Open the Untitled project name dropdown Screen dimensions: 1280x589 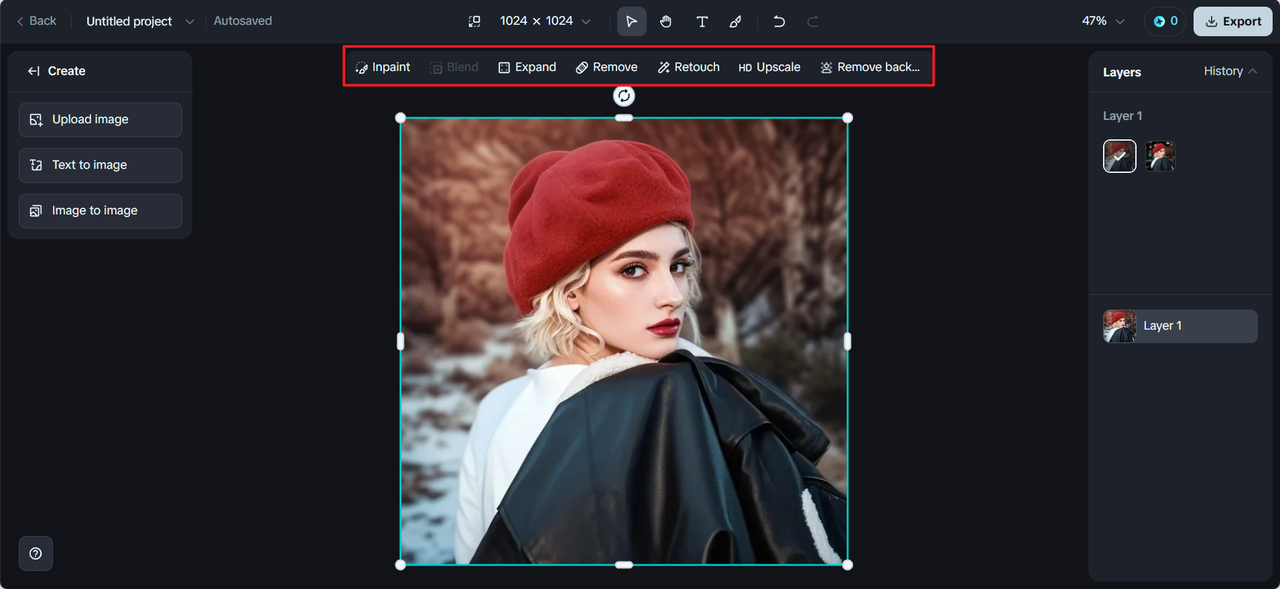click(140, 21)
